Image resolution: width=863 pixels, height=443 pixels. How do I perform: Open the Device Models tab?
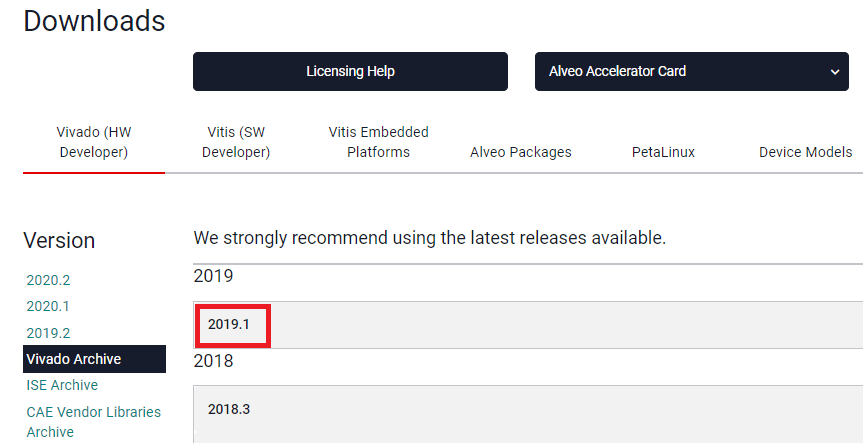coord(805,152)
